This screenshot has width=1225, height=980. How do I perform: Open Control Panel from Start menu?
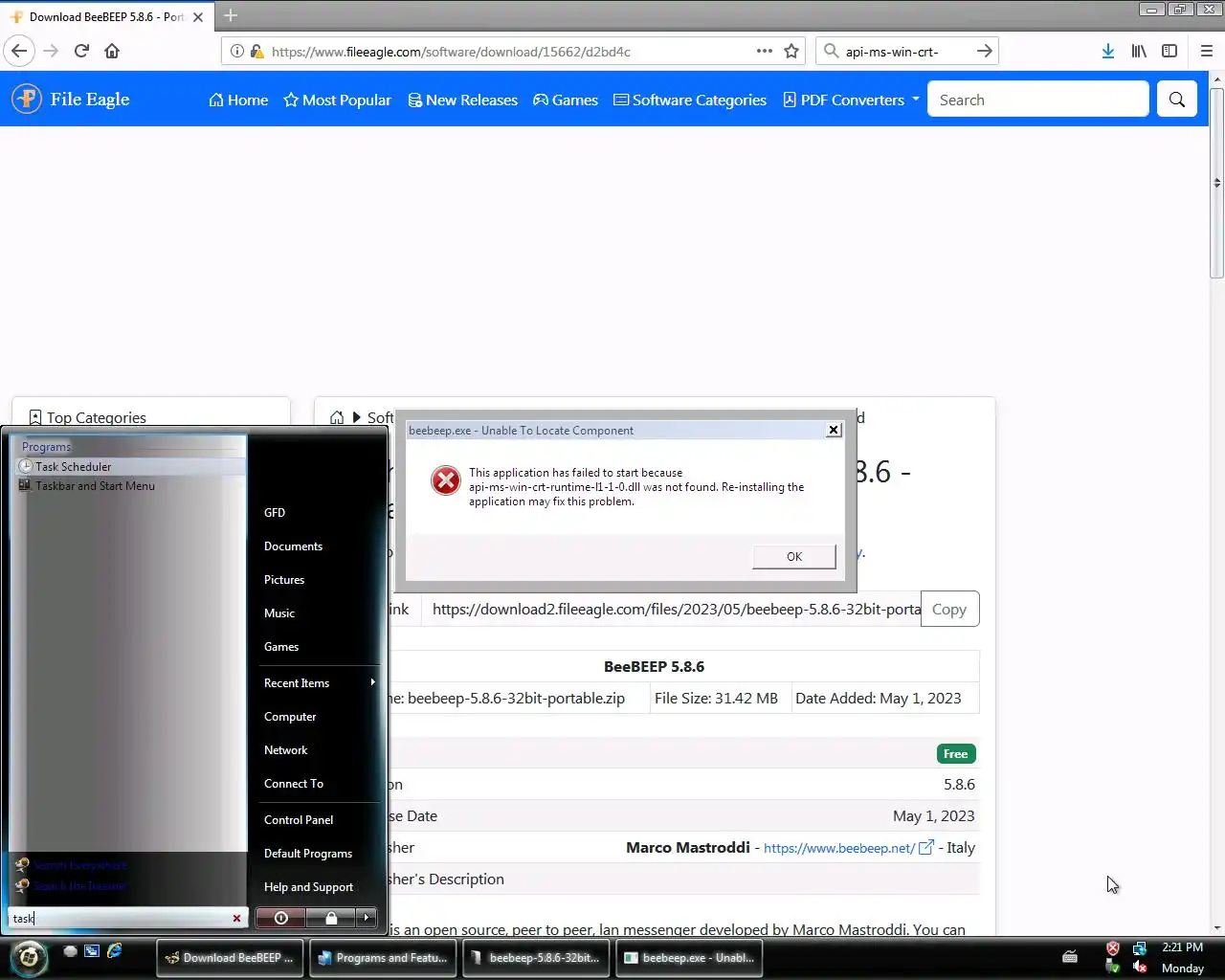coord(299,820)
